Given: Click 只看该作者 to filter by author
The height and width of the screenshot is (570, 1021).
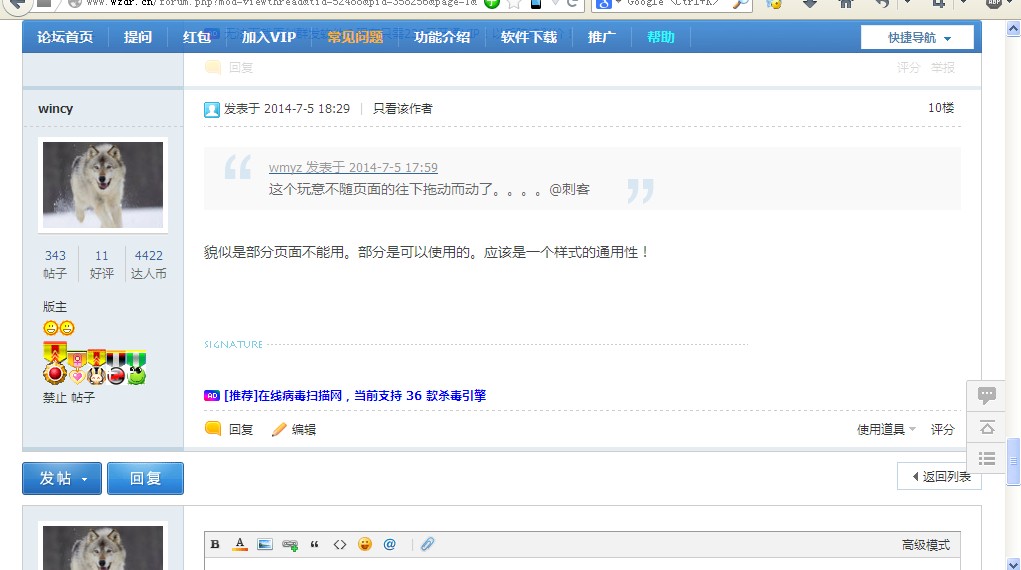Looking at the screenshot, I should pyautogui.click(x=402, y=109).
